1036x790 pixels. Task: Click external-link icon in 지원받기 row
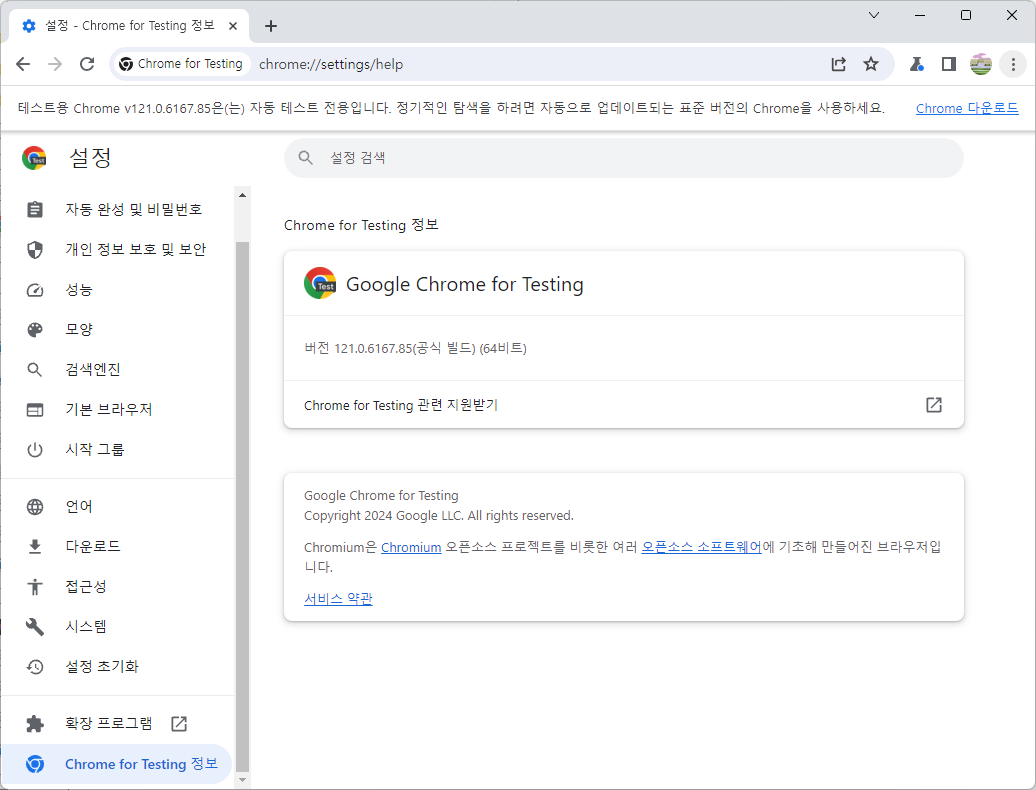coord(934,405)
